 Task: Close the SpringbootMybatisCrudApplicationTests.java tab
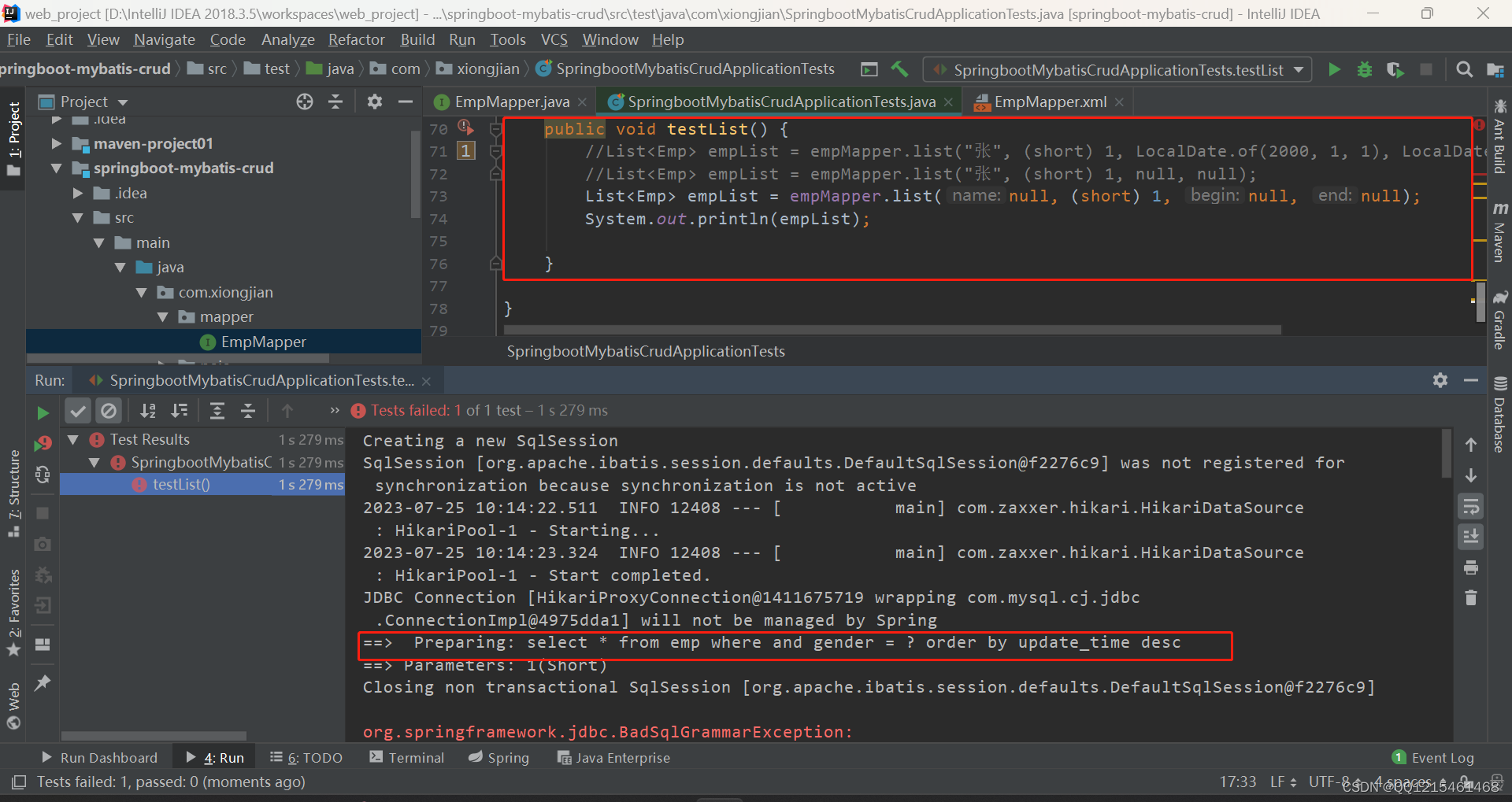[x=948, y=102]
